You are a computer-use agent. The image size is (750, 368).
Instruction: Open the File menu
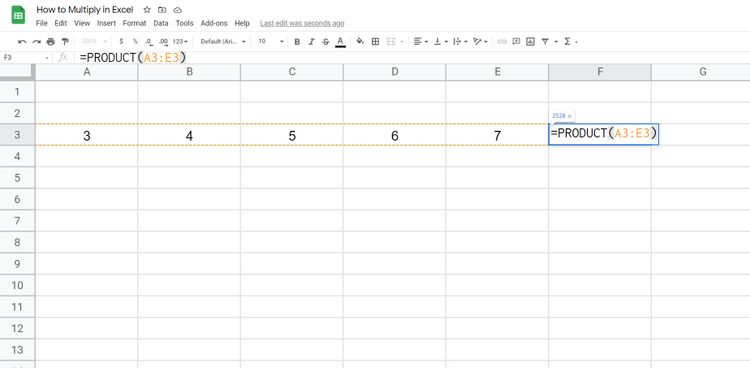click(x=42, y=23)
